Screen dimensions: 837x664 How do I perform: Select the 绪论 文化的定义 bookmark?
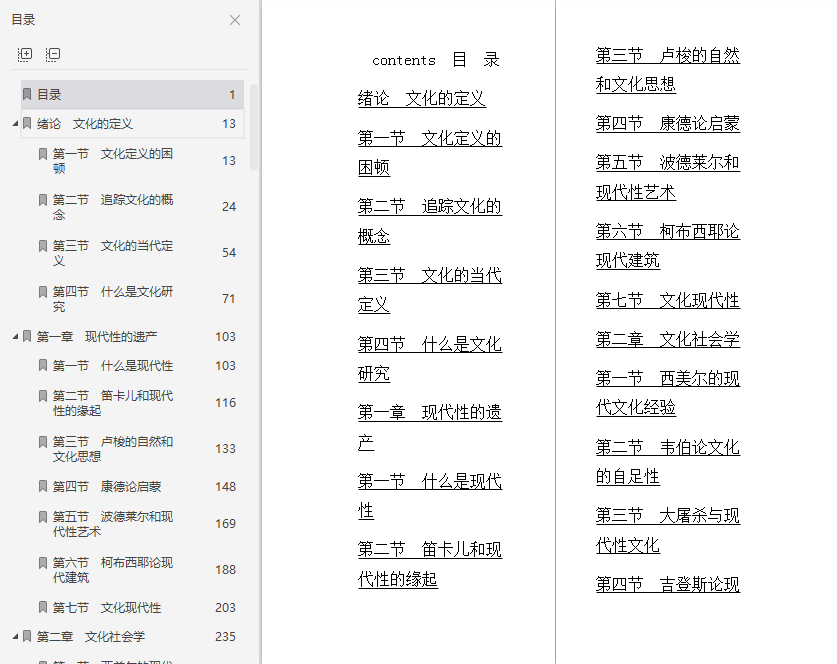tap(132, 124)
